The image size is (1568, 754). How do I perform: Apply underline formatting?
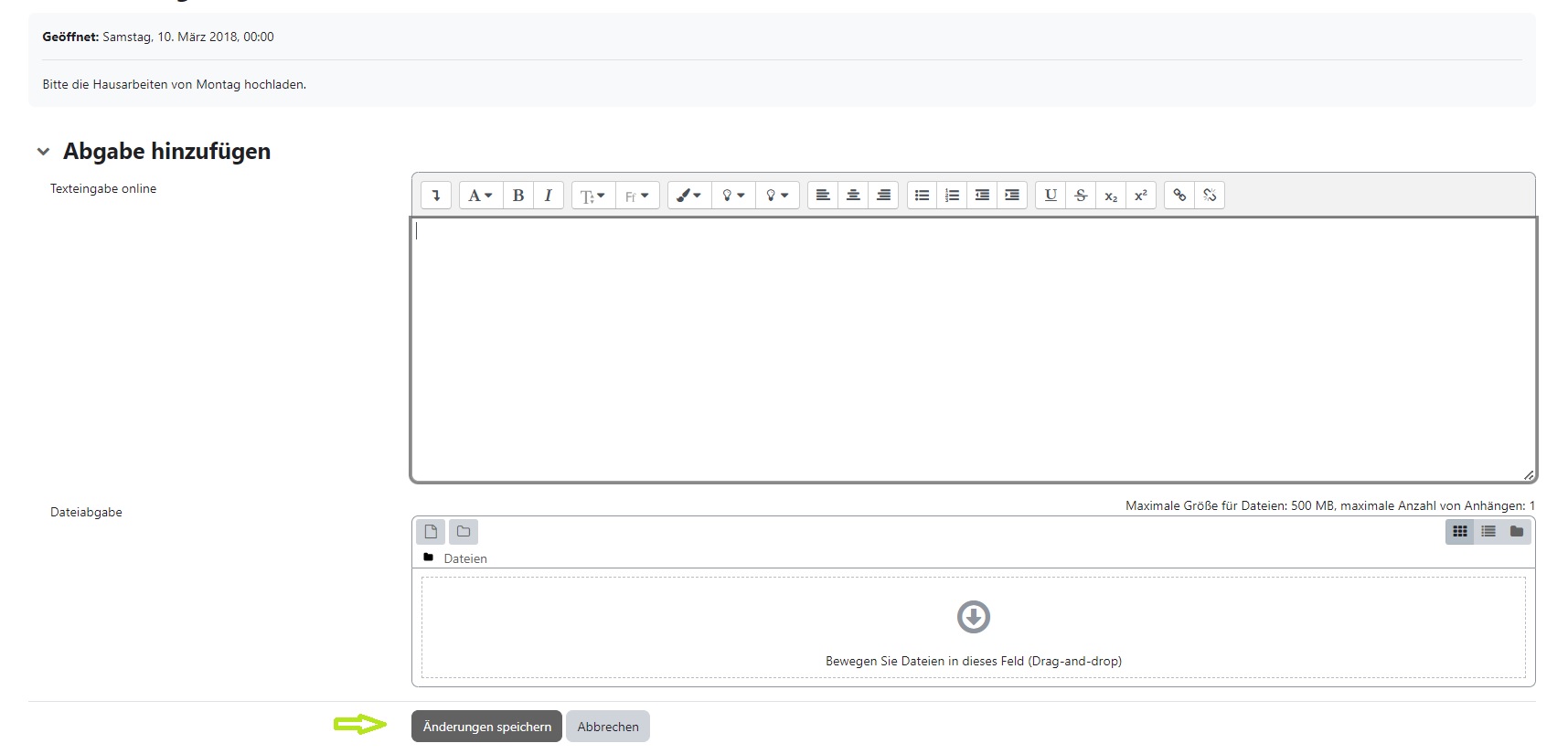pos(1051,196)
